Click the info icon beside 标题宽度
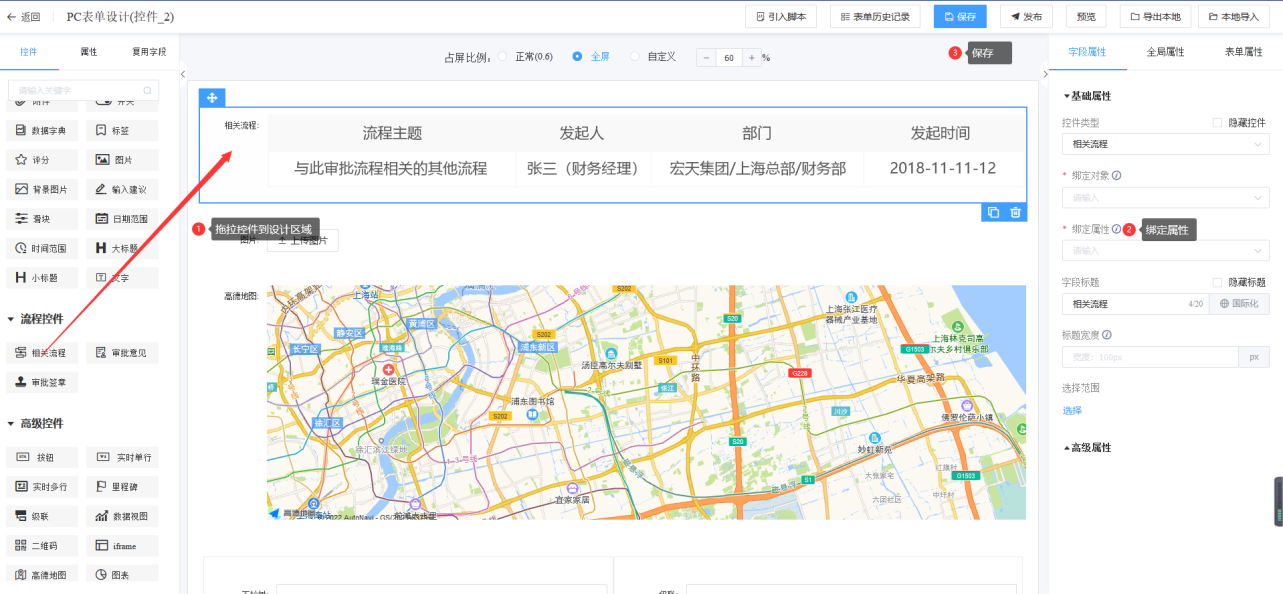1283x594 pixels. point(1107,335)
